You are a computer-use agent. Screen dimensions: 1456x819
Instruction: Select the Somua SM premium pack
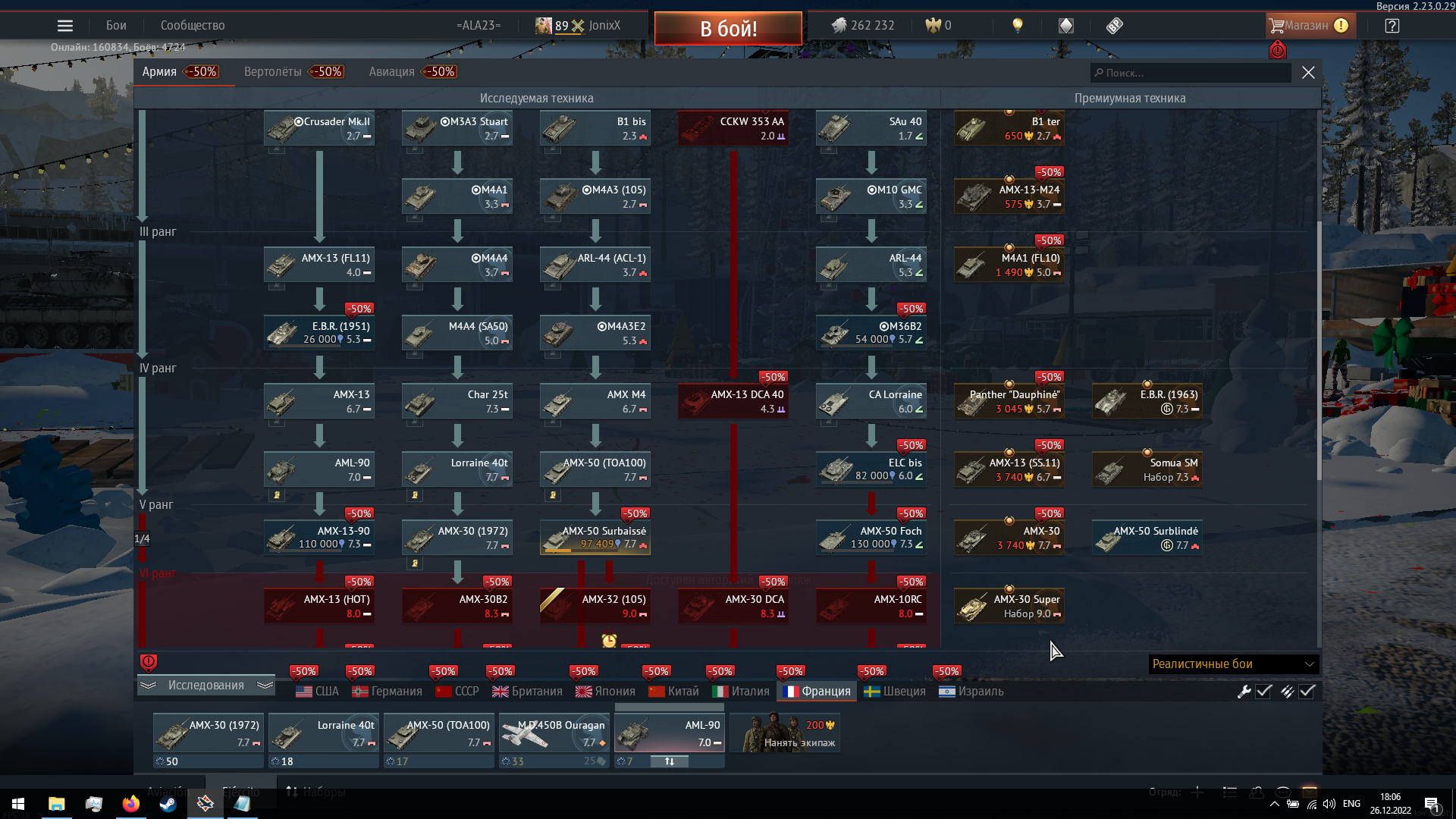coord(1147,469)
